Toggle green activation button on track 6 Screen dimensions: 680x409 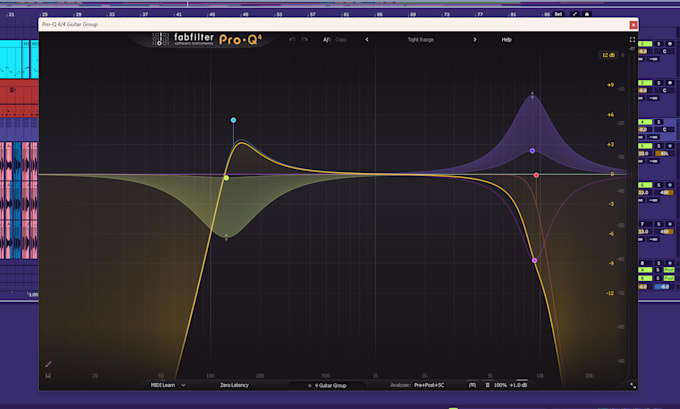coord(645,185)
